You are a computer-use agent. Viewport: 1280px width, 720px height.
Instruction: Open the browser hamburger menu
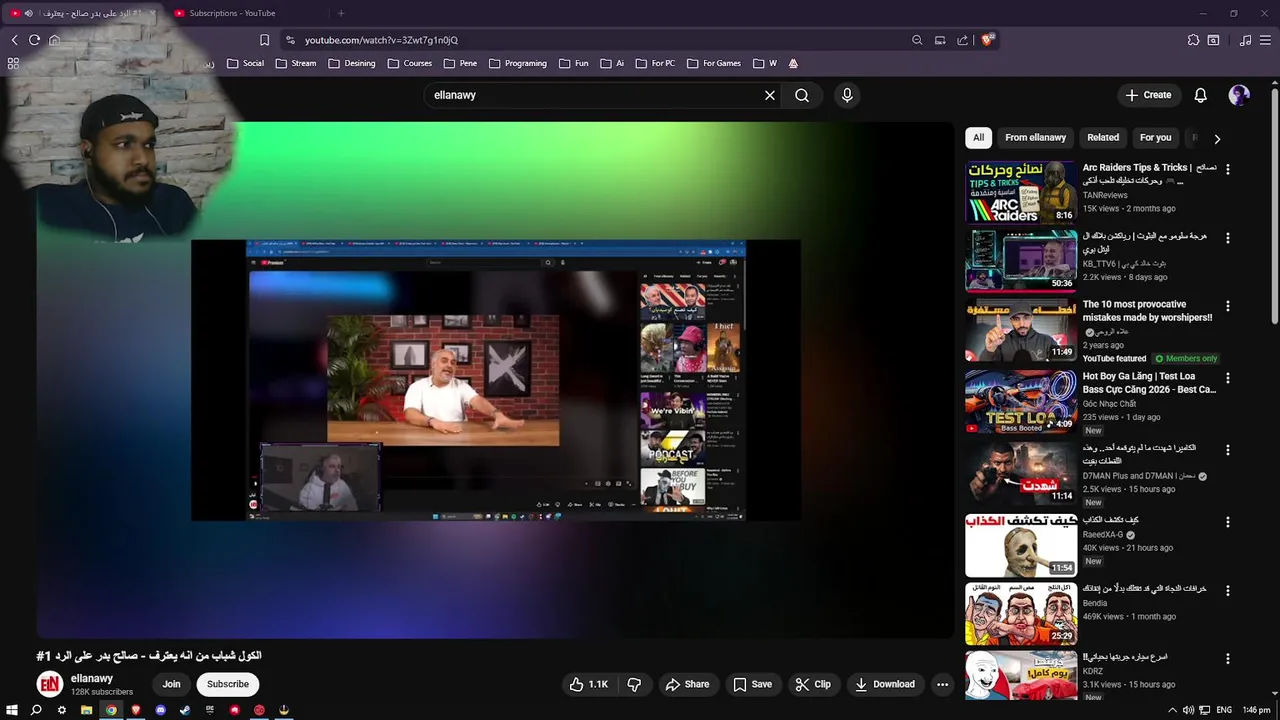tap(1266, 40)
